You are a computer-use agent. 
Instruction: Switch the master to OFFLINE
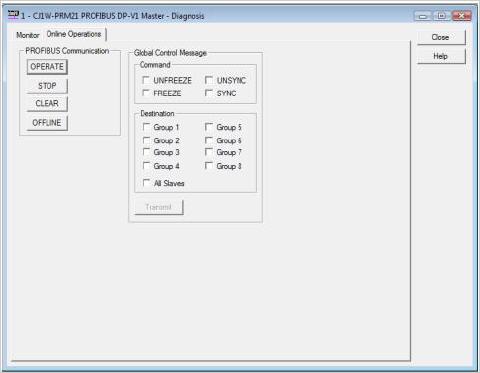pyautogui.click(x=47, y=123)
